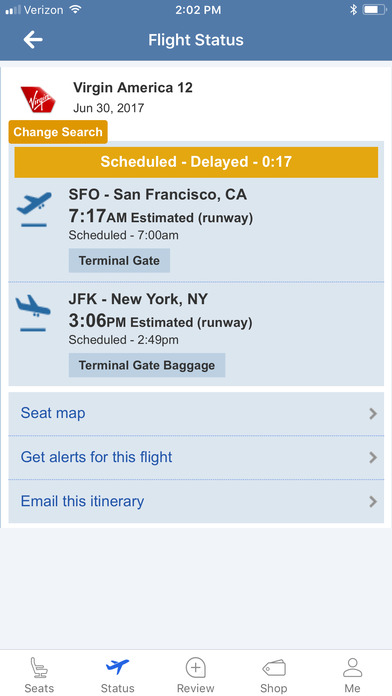Tap the SFO Terminal Gate button
The image size is (392, 696).
click(x=119, y=261)
